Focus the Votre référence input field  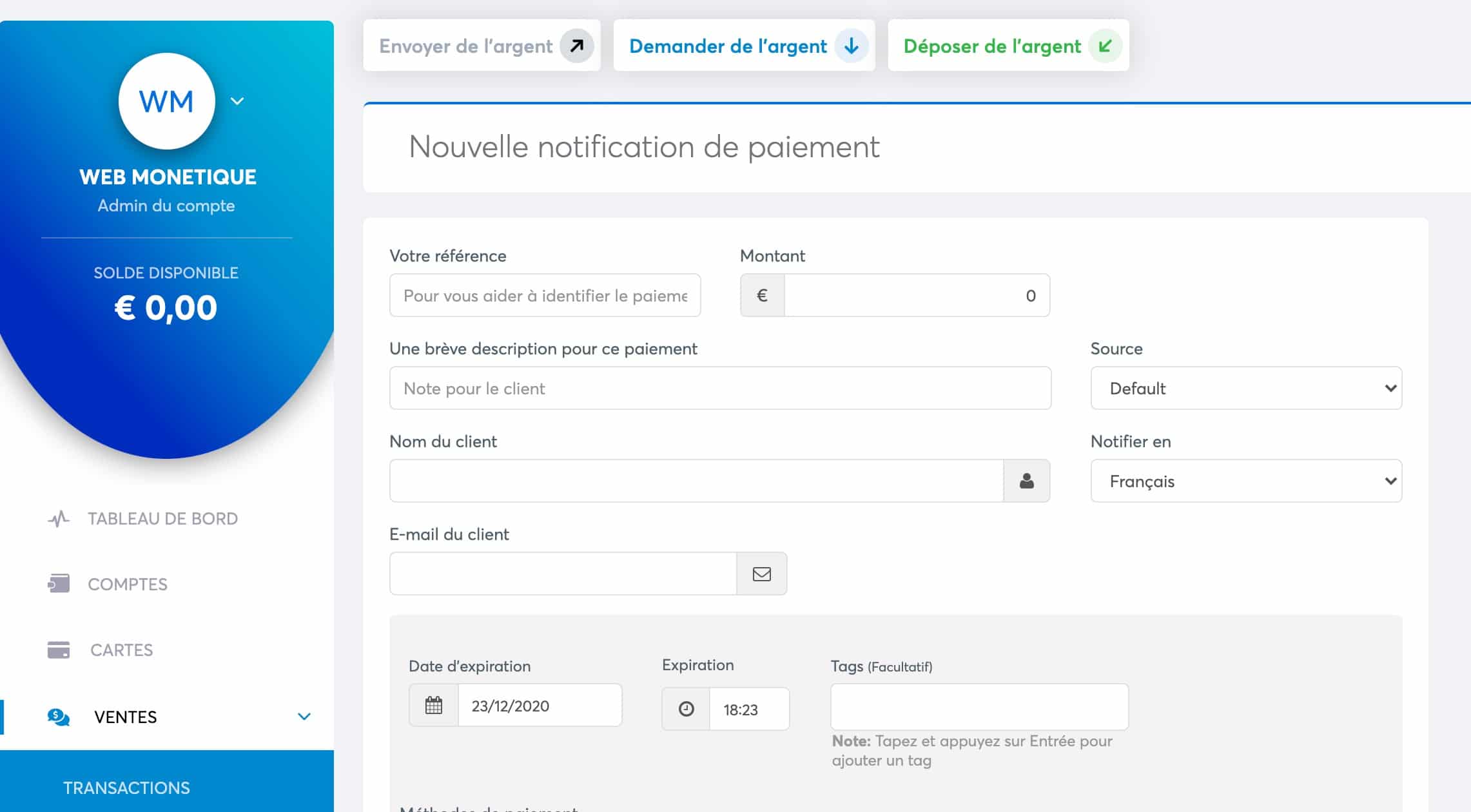coord(545,295)
